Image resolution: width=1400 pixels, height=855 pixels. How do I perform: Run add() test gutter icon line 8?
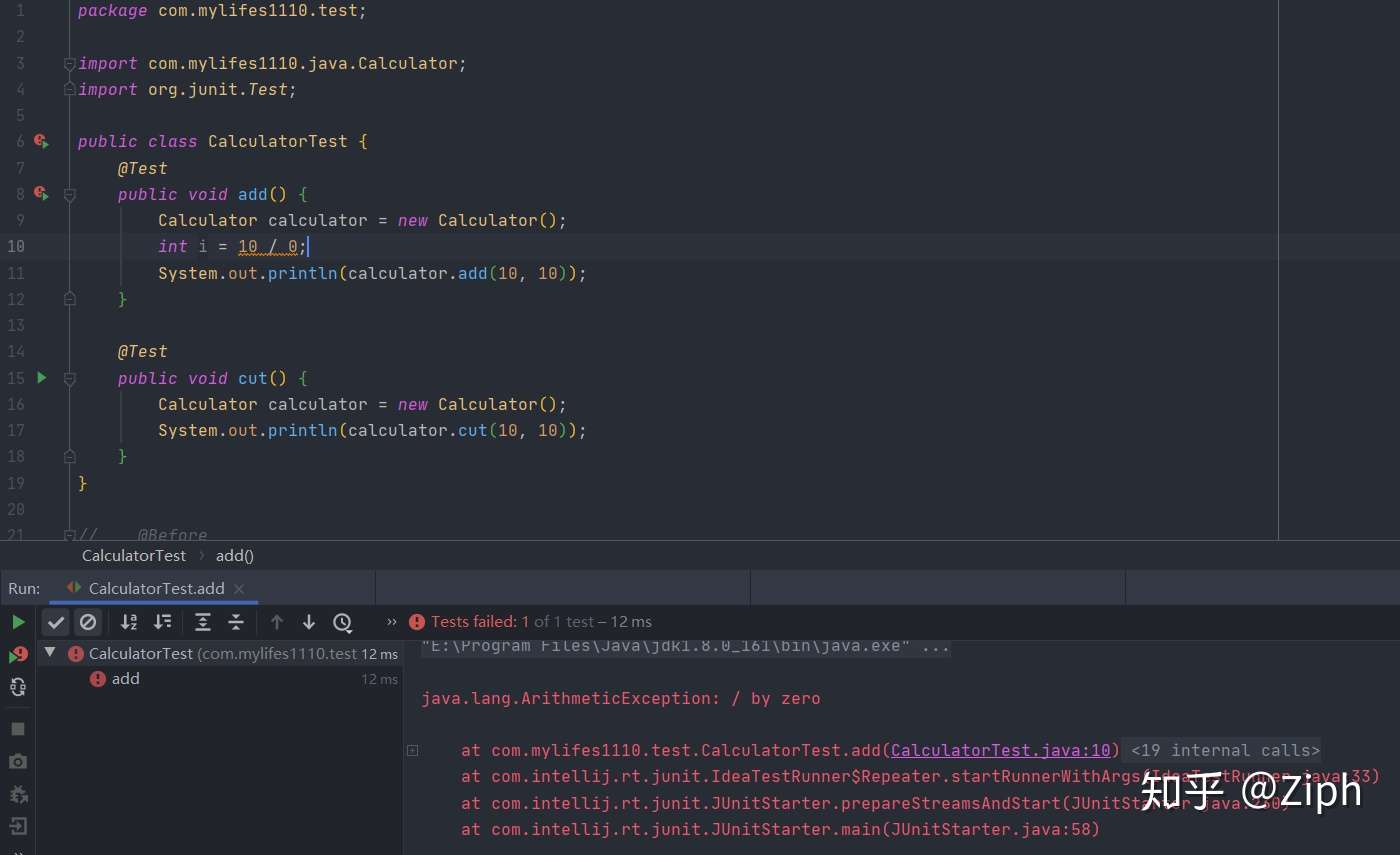41,194
